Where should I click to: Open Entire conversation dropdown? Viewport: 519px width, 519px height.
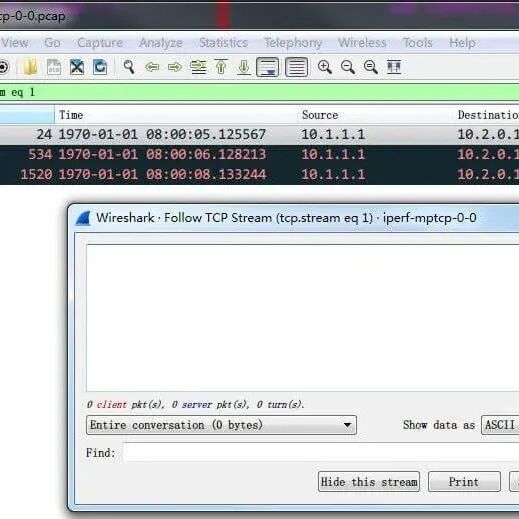(221, 425)
